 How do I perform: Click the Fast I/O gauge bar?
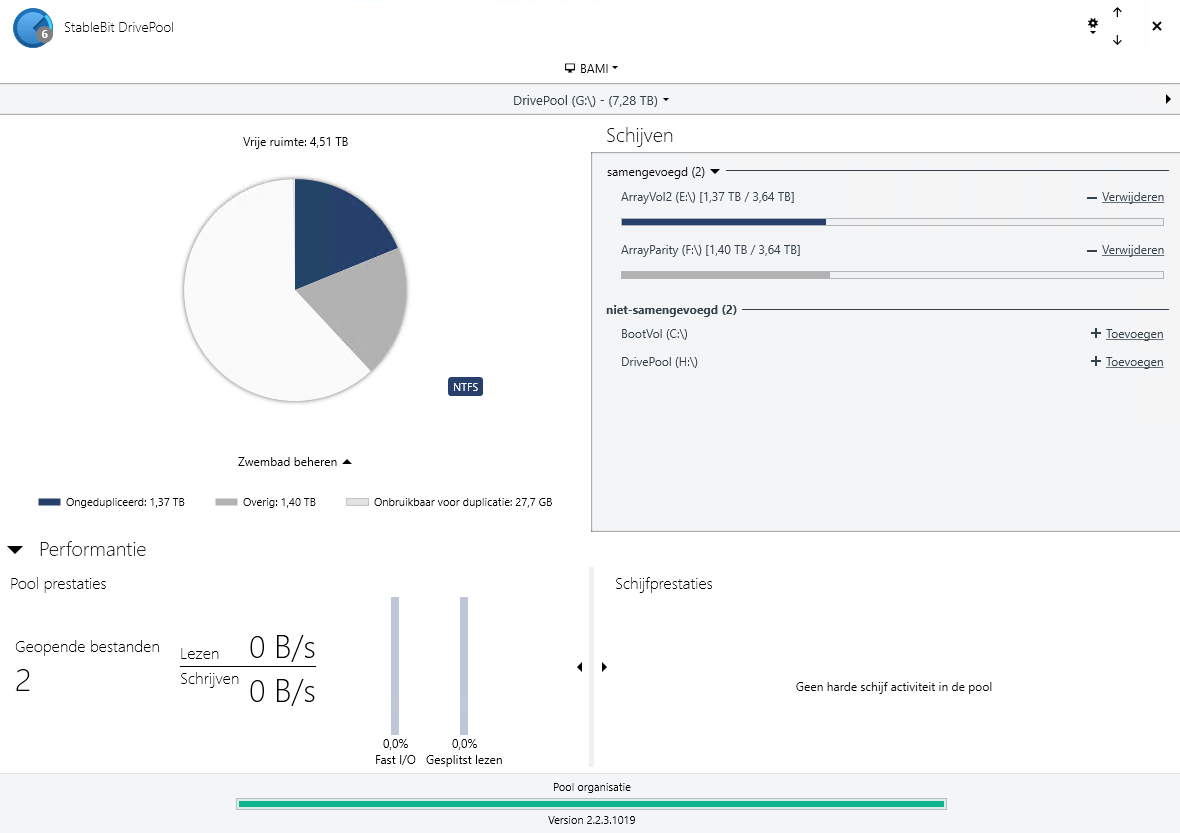pyautogui.click(x=395, y=666)
